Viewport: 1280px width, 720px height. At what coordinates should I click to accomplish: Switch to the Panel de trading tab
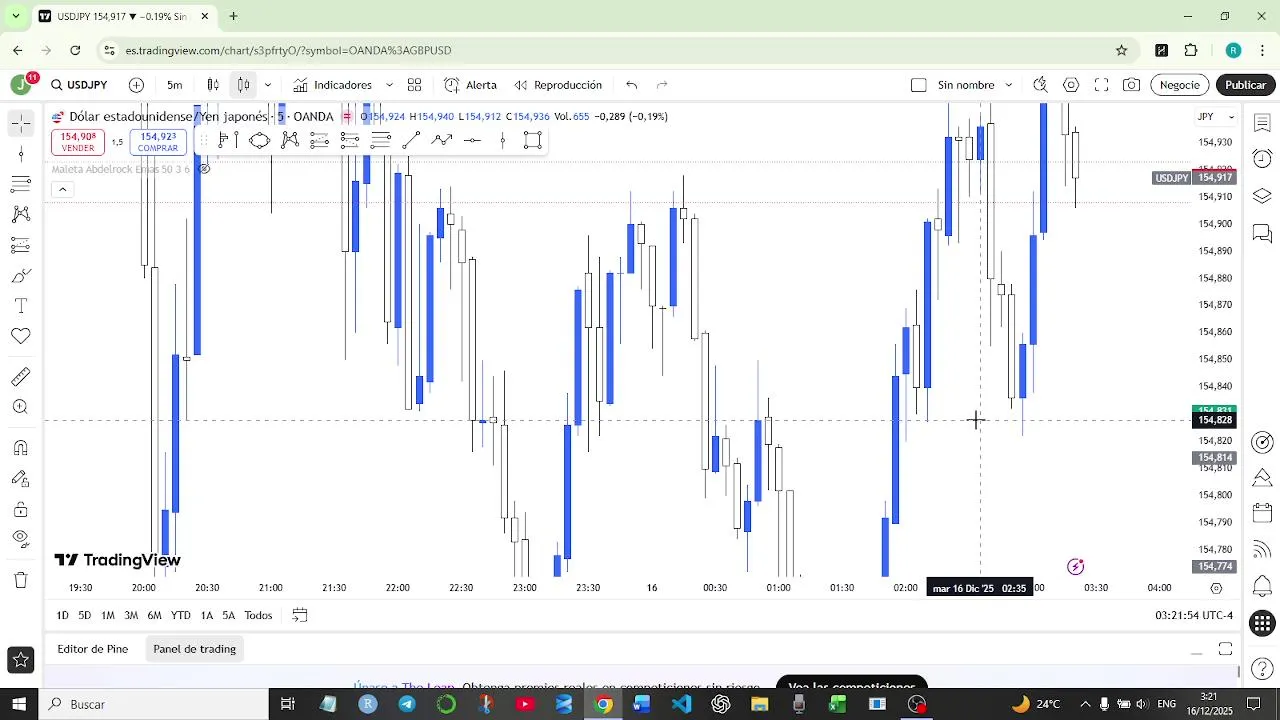194,649
